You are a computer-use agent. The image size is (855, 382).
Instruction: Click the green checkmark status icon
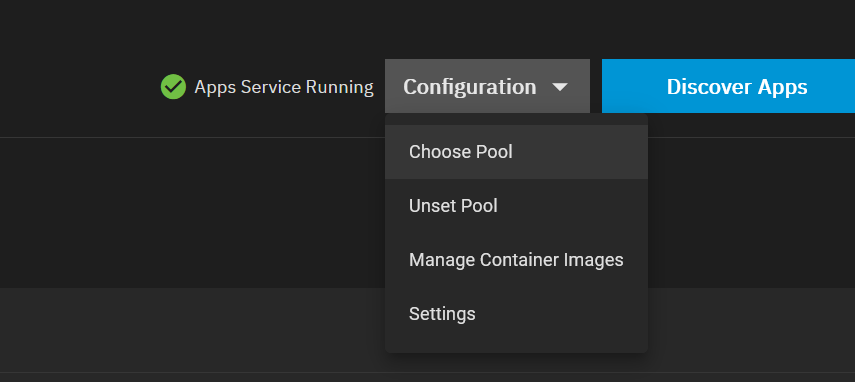173,87
